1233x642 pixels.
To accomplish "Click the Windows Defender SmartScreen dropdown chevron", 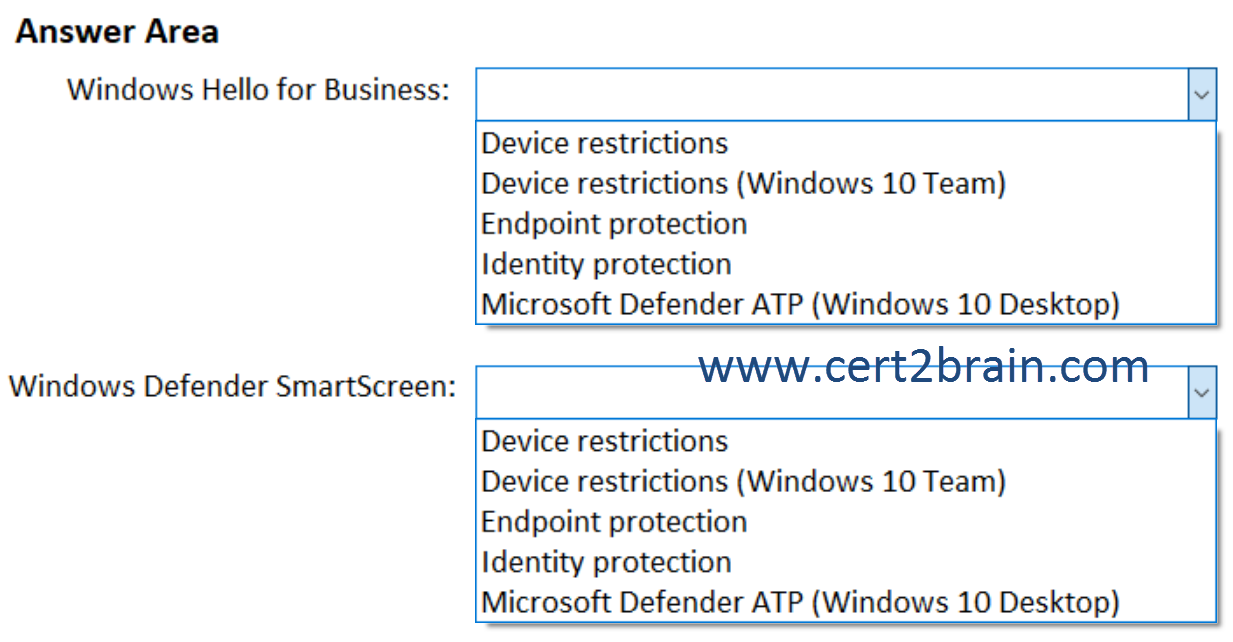I will (1202, 393).
